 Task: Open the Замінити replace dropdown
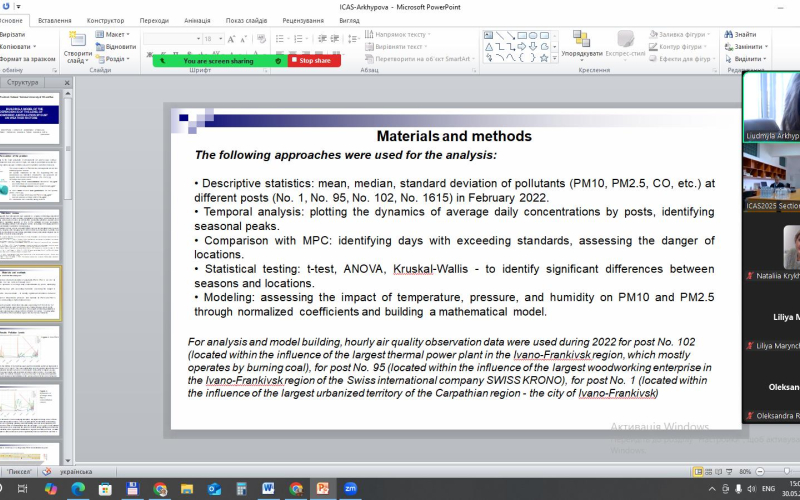coord(746,46)
